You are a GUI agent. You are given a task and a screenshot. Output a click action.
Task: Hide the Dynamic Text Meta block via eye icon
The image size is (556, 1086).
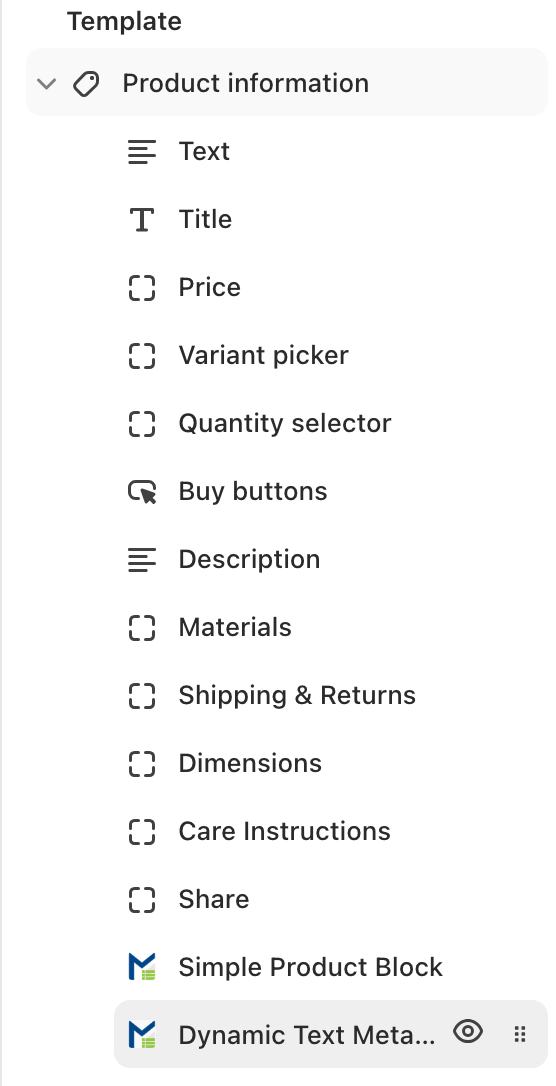point(468,1033)
